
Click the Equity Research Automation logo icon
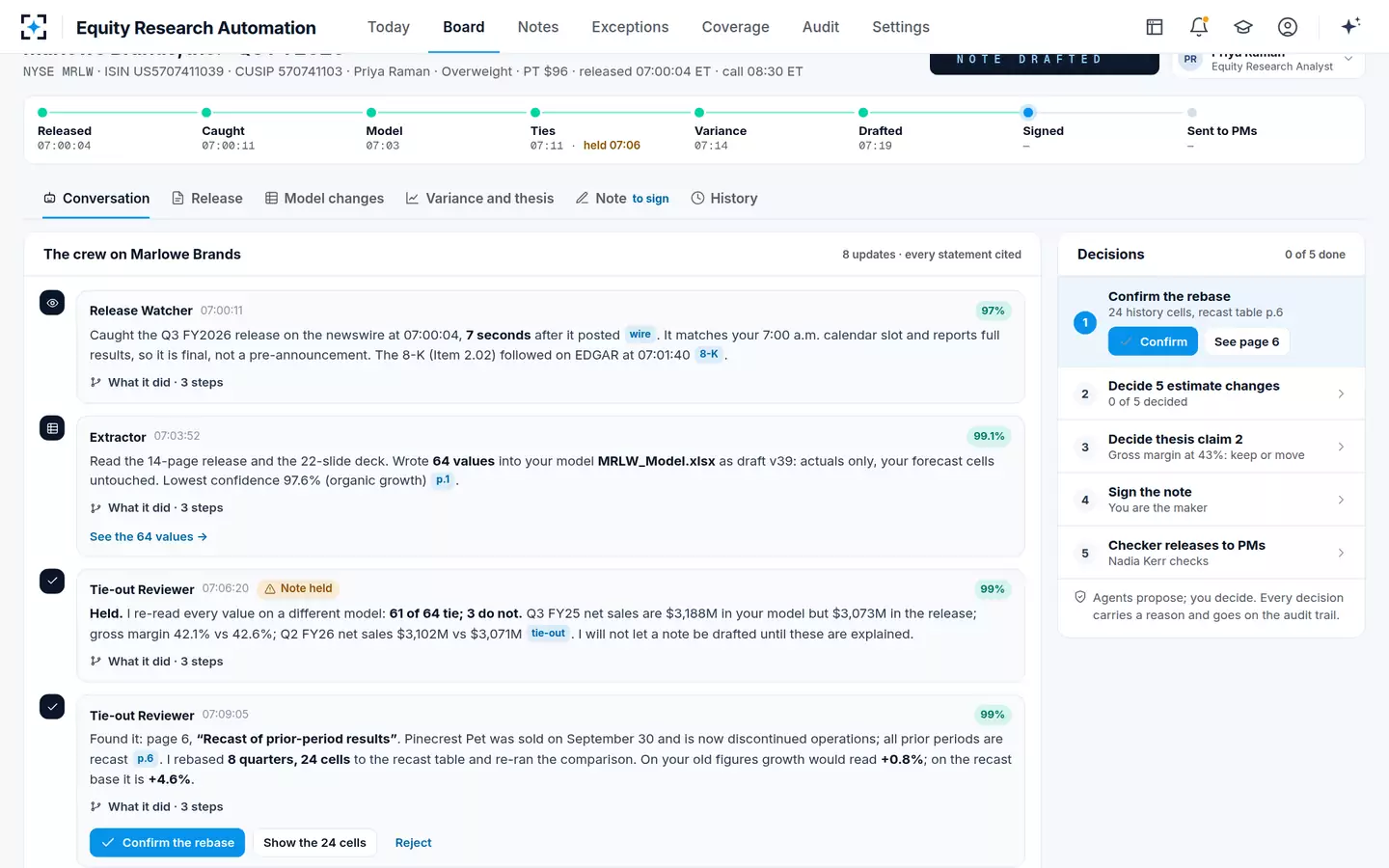click(34, 27)
